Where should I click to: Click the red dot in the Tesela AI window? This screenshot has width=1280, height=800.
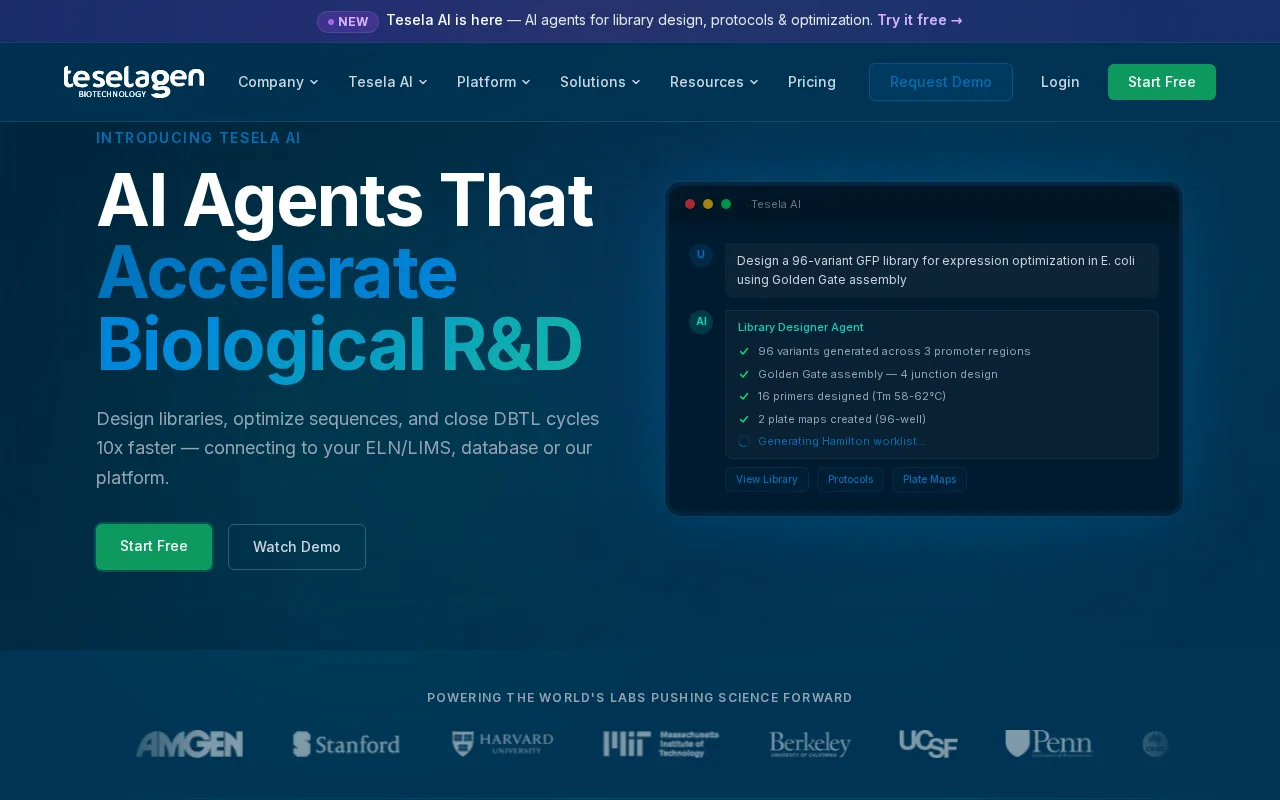pos(690,204)
